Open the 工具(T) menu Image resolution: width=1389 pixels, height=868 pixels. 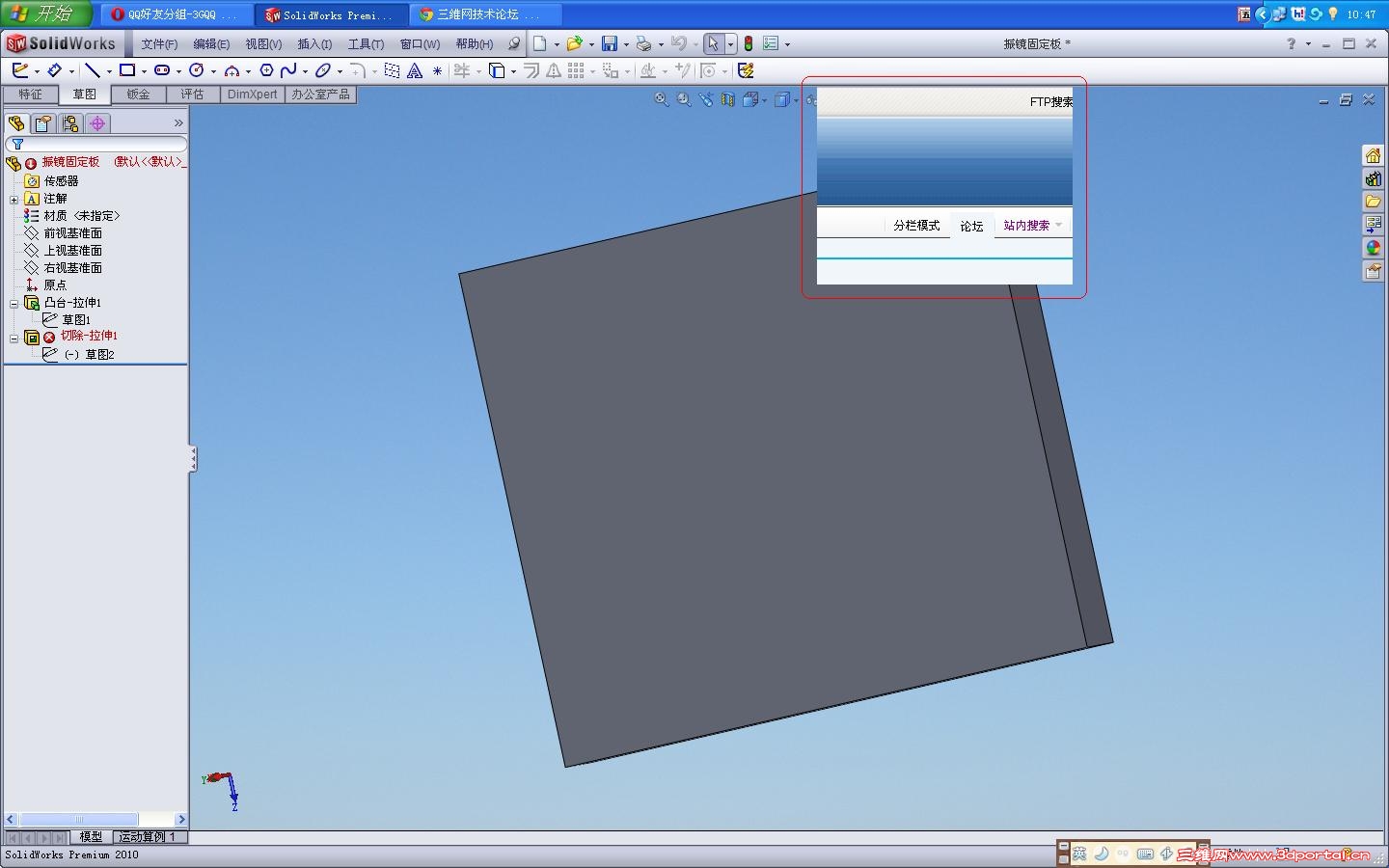(x=366, y=44)
